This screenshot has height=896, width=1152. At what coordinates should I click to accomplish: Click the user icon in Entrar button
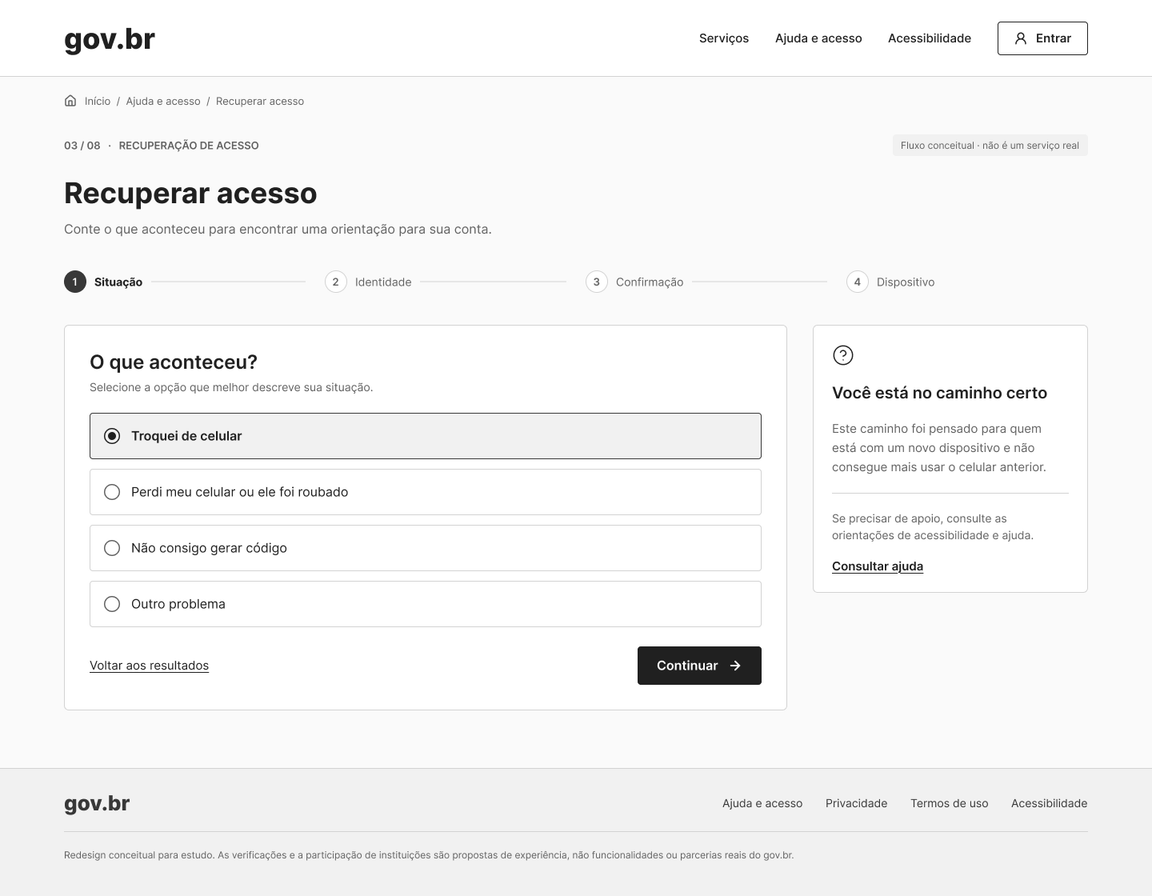[1020, 38]
